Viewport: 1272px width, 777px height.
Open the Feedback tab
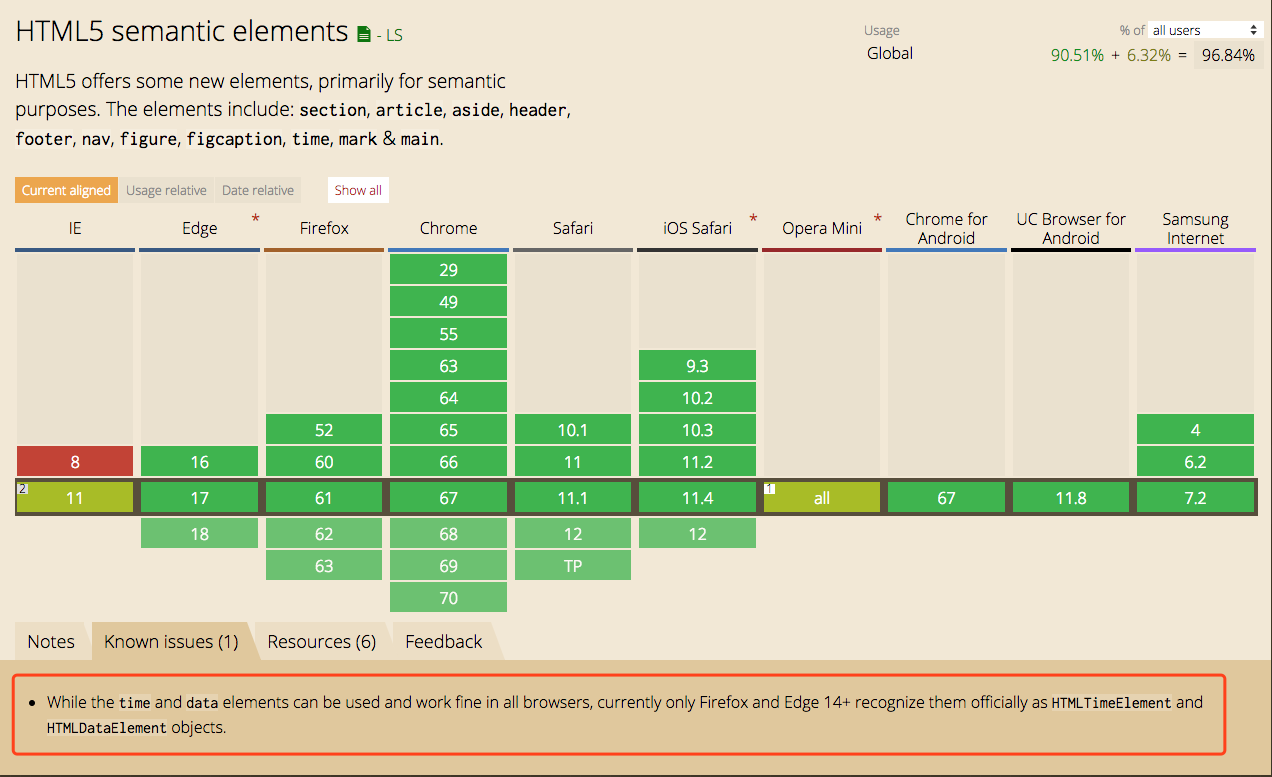coord(444,641)
